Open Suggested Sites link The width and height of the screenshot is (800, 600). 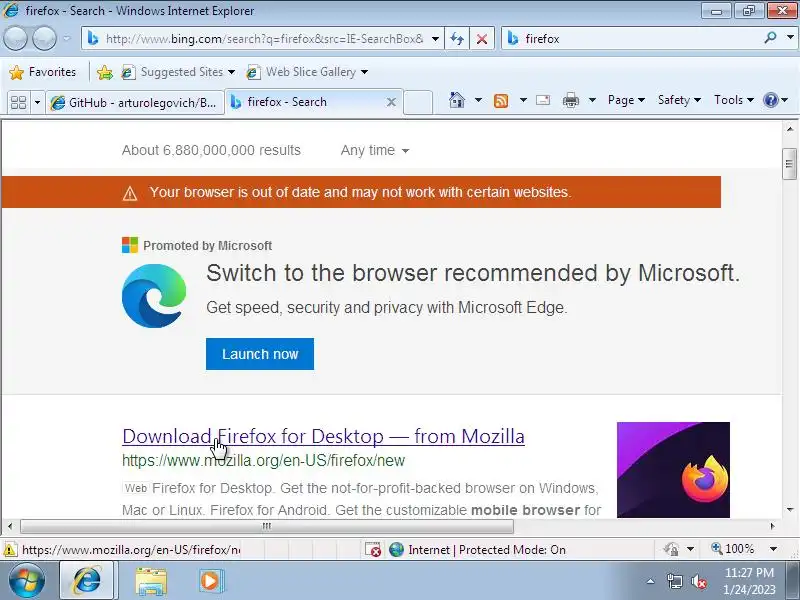(173, 72)
